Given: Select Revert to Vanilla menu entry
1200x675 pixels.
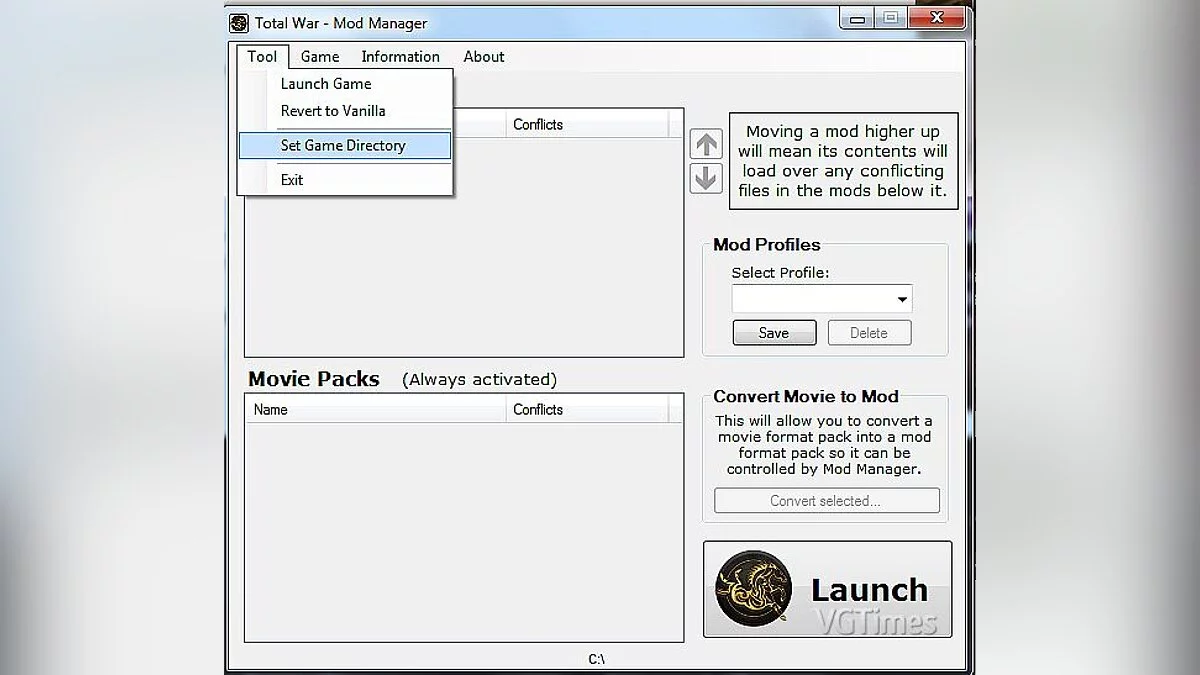Looking at the screenshot, I should coord(333,111).
